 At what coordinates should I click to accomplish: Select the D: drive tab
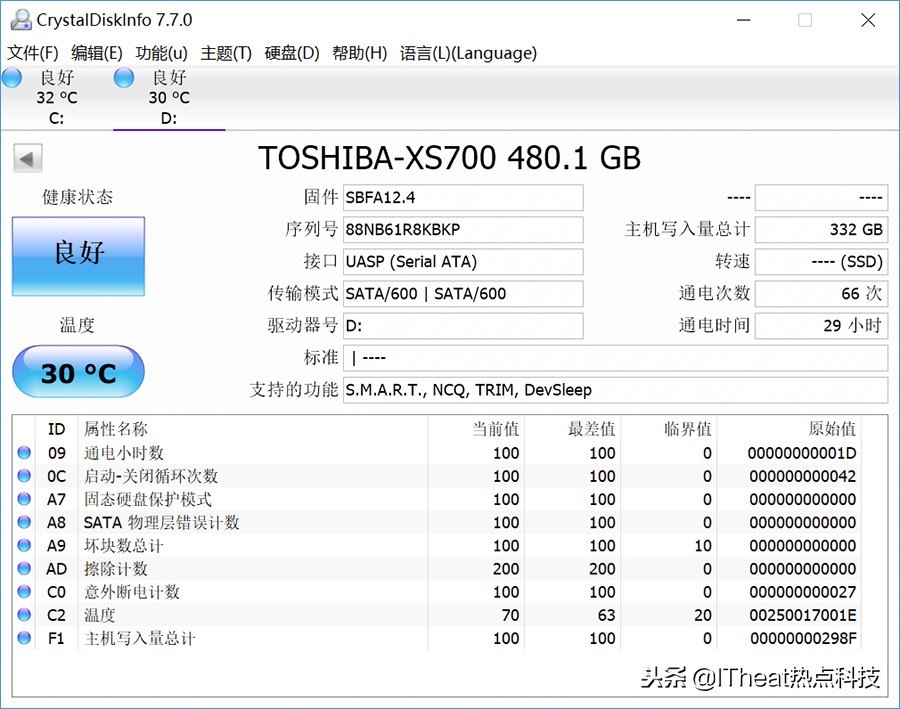(160, 97)
